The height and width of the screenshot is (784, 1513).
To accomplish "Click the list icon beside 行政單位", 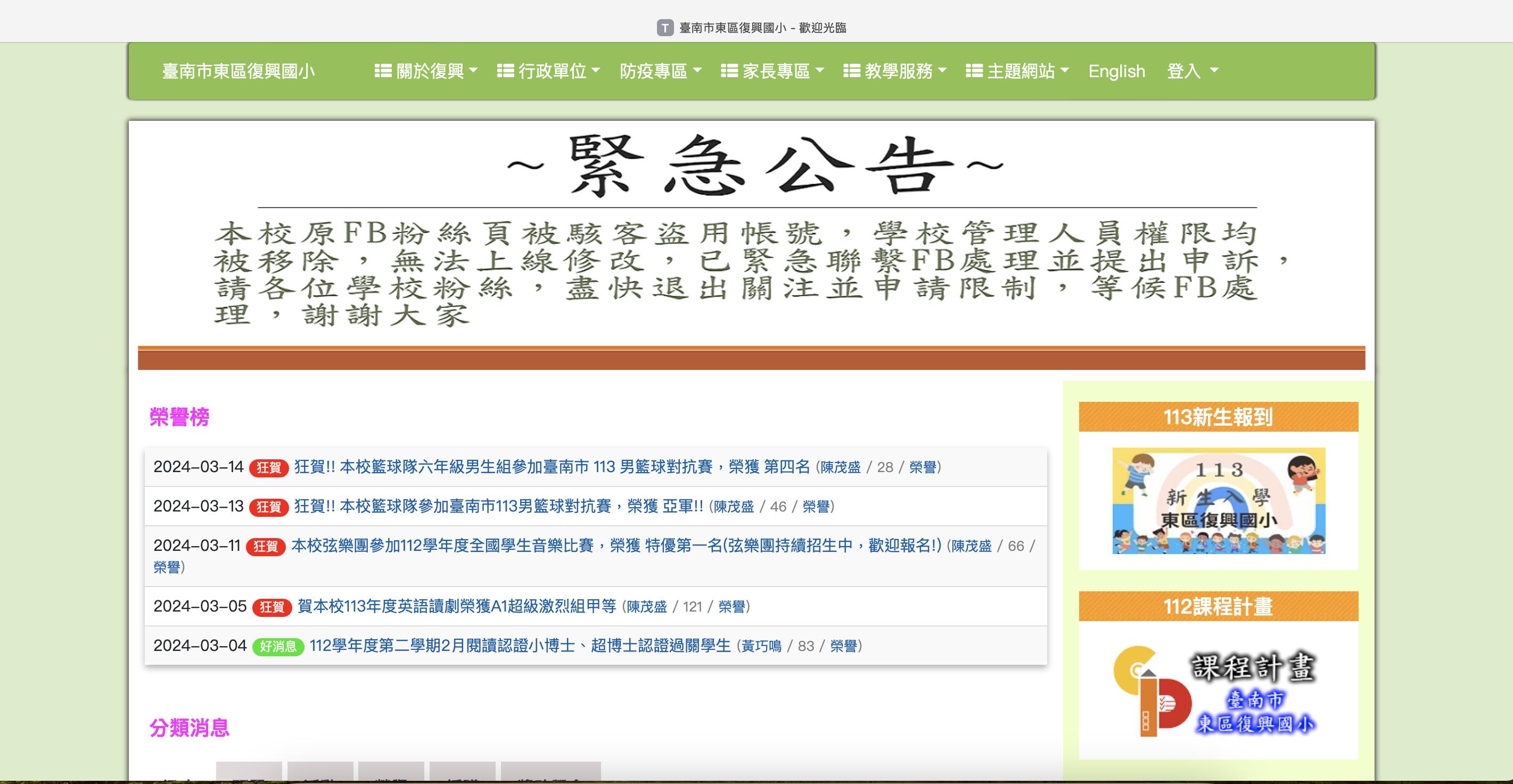I will click(x=505, y=71).
